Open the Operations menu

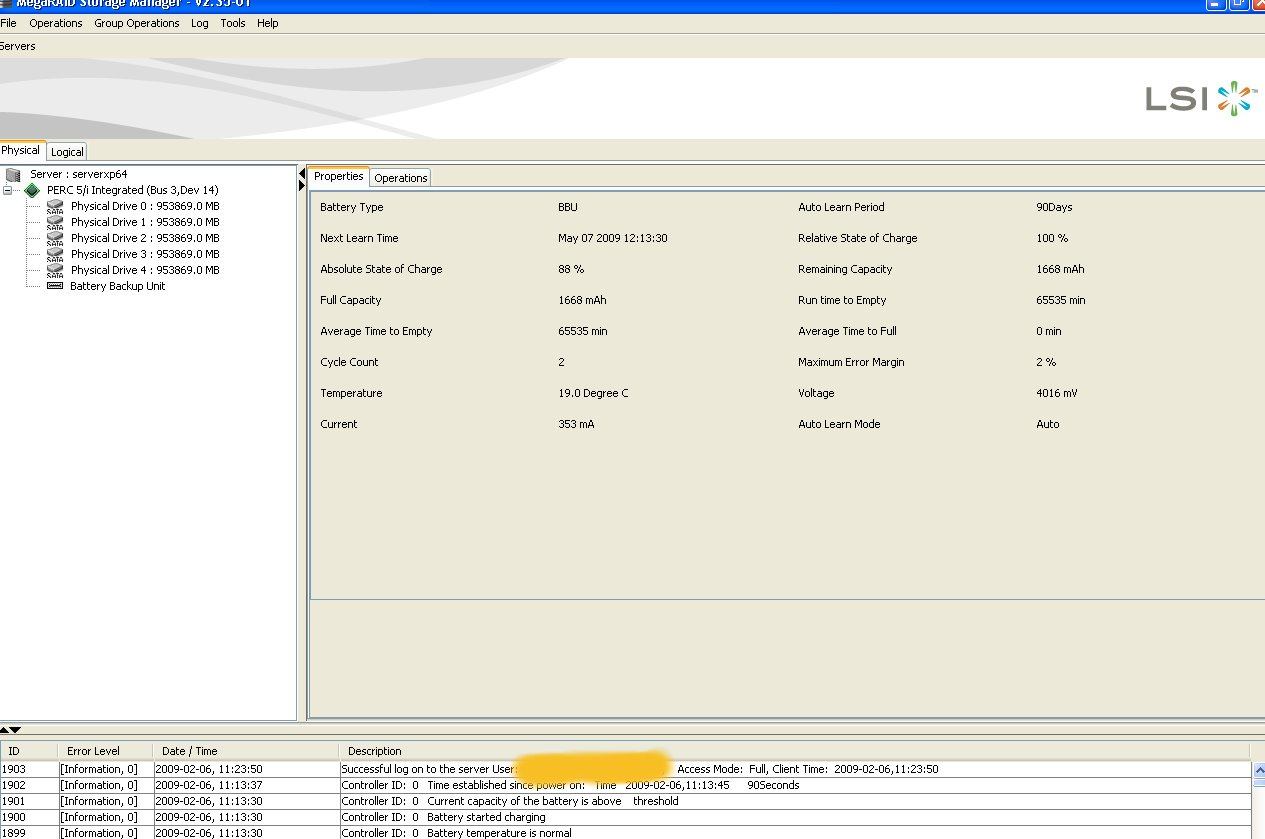tap(56, 23)
